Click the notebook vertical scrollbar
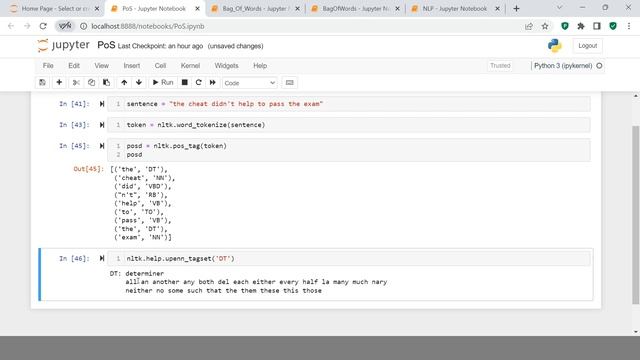This screenshot has width=640, height=360. [x=636, y=215]
